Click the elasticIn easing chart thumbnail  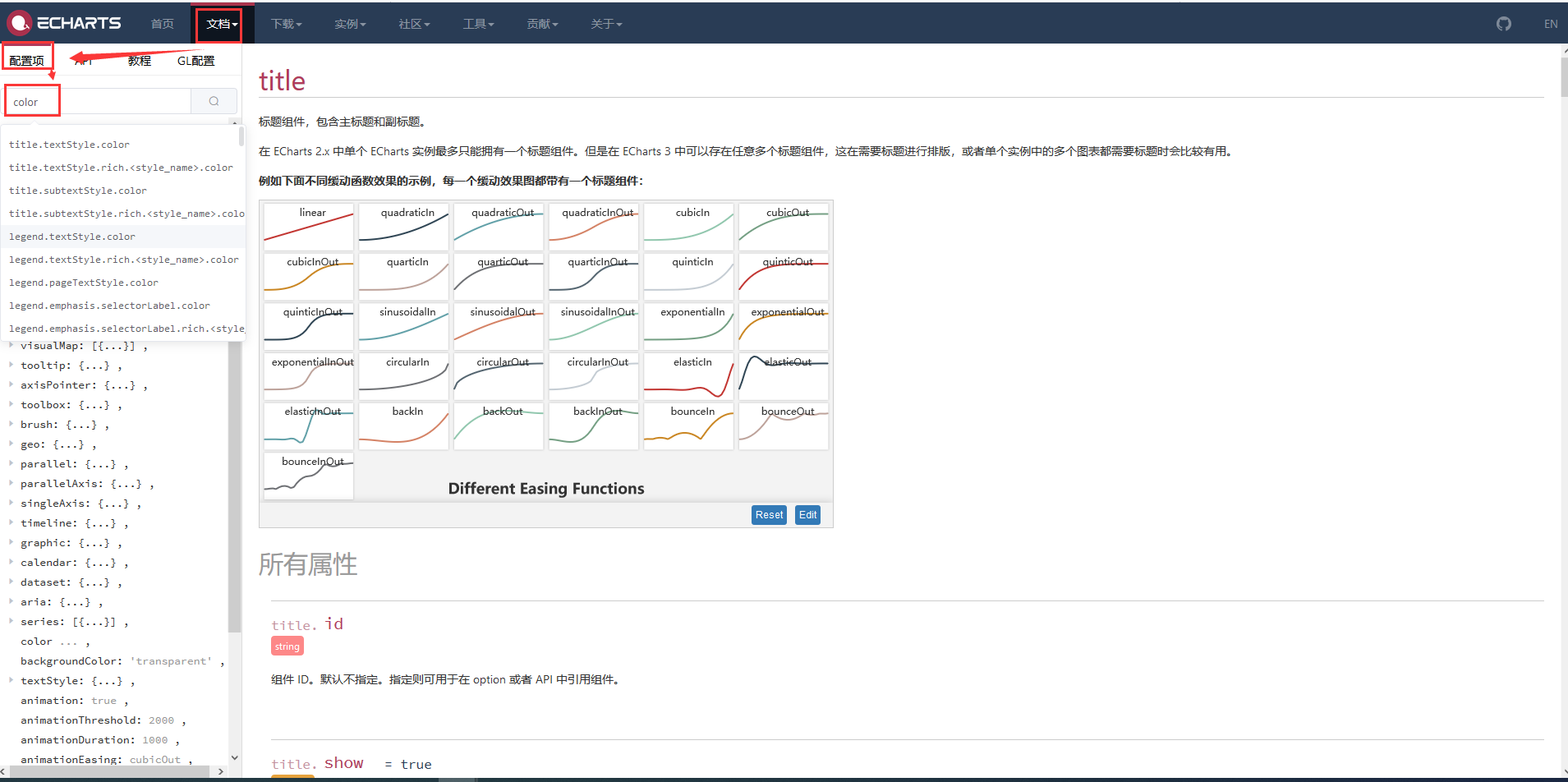click(x=688, y=376)
